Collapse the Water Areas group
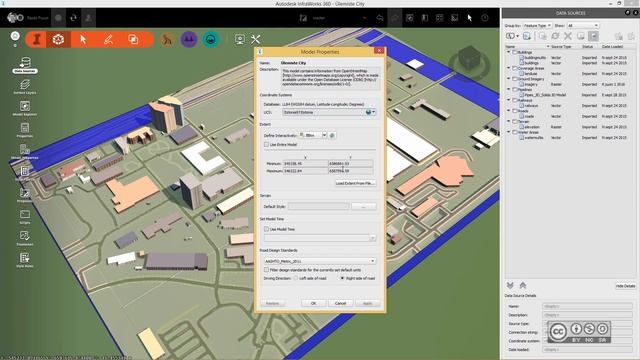The height and width of the screenshot is (360, 640). point(509,132)
